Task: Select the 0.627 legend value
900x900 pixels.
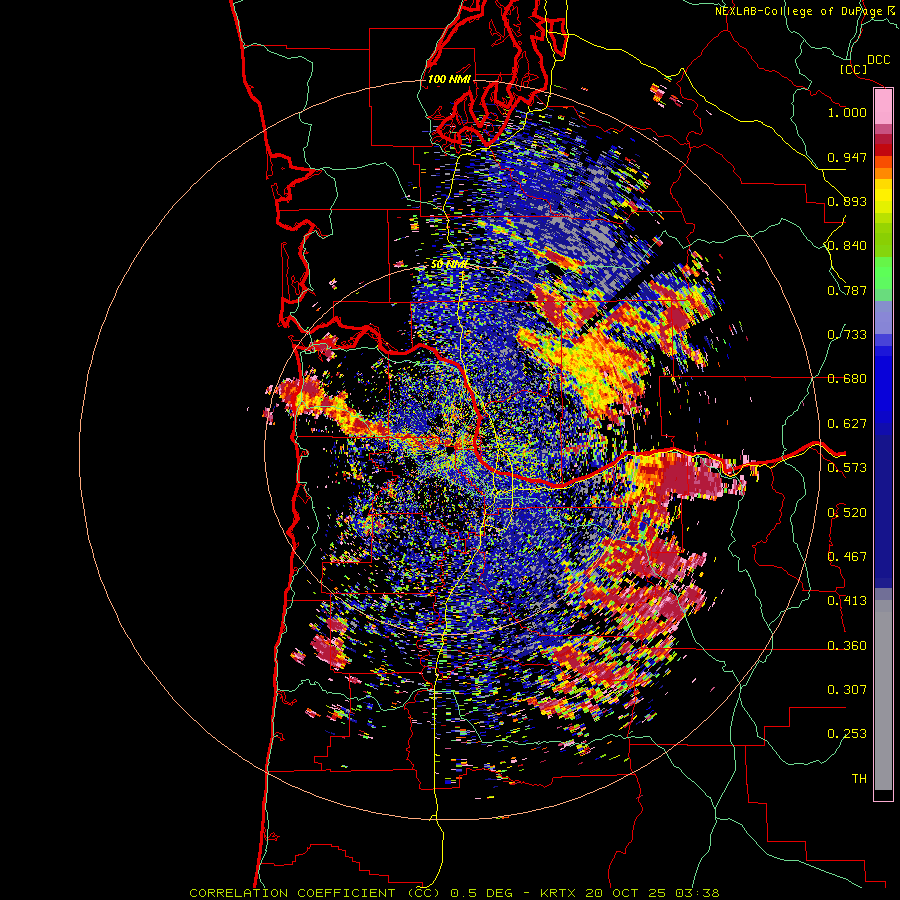Action: coord(847,424)
